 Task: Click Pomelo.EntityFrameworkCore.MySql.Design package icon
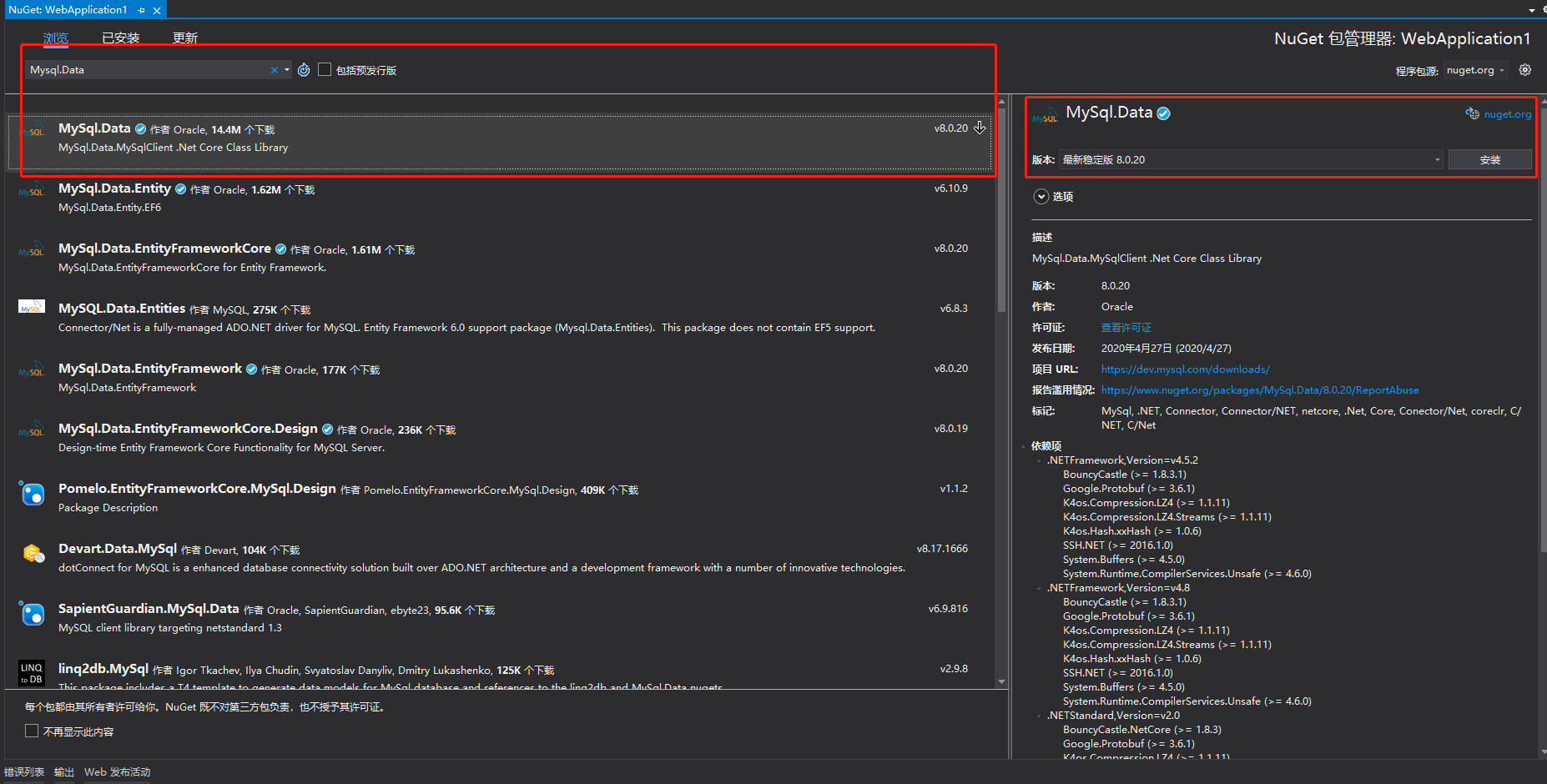tap(32, 494)
